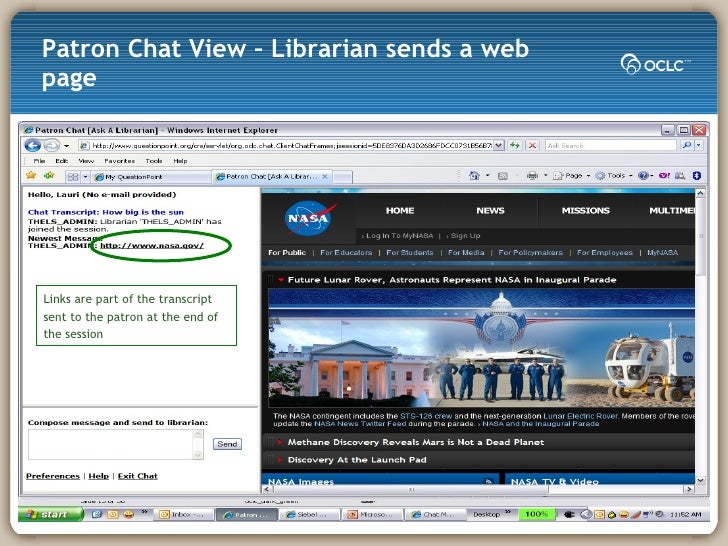Open the chat Help link
This screenshot has height=546, width=728.
(98, 476)
